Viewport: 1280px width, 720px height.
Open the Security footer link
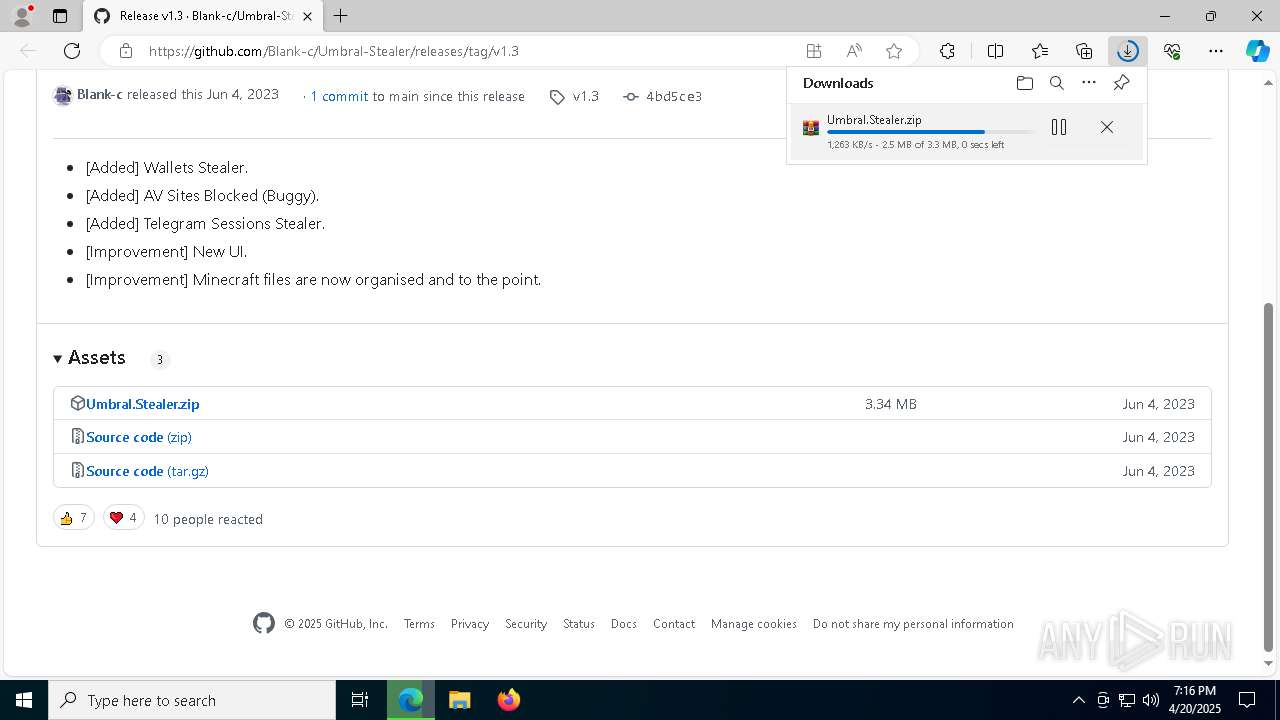(526, 623)
